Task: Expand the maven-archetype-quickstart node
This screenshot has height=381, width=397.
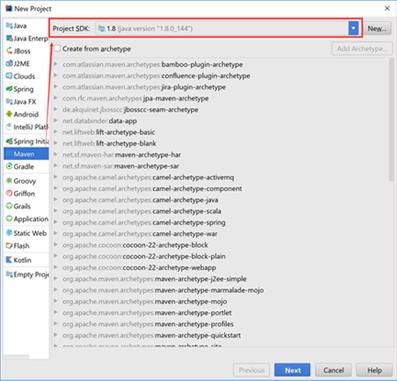Action: point(56,335)
